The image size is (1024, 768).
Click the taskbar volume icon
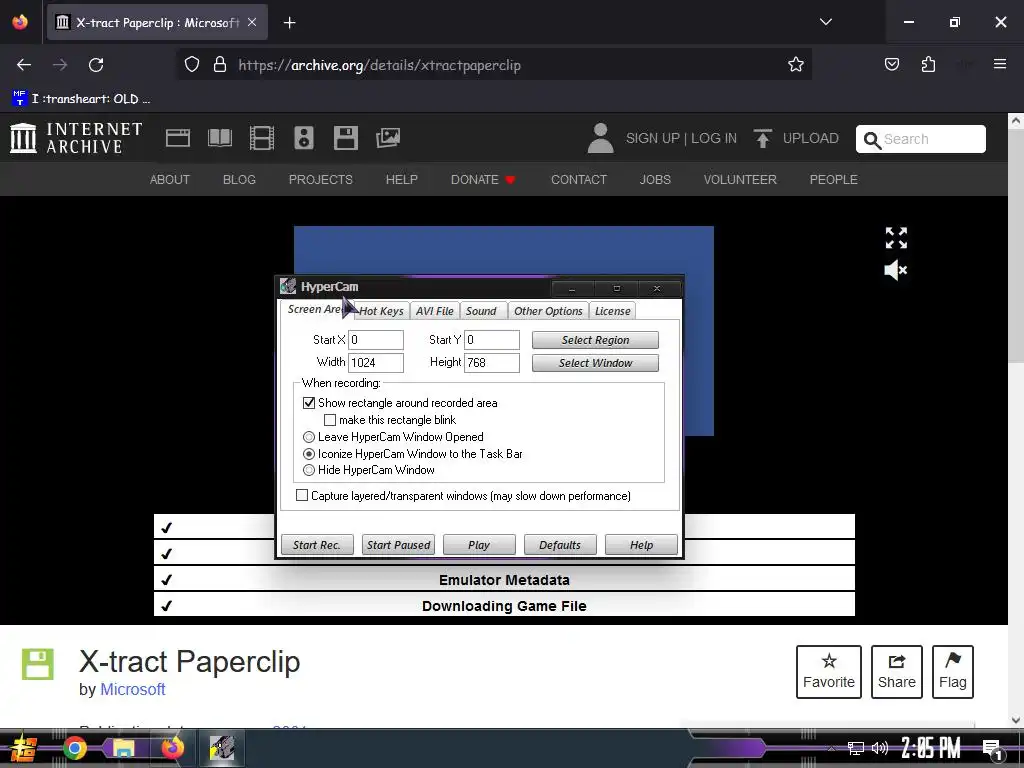click(880, 748)
